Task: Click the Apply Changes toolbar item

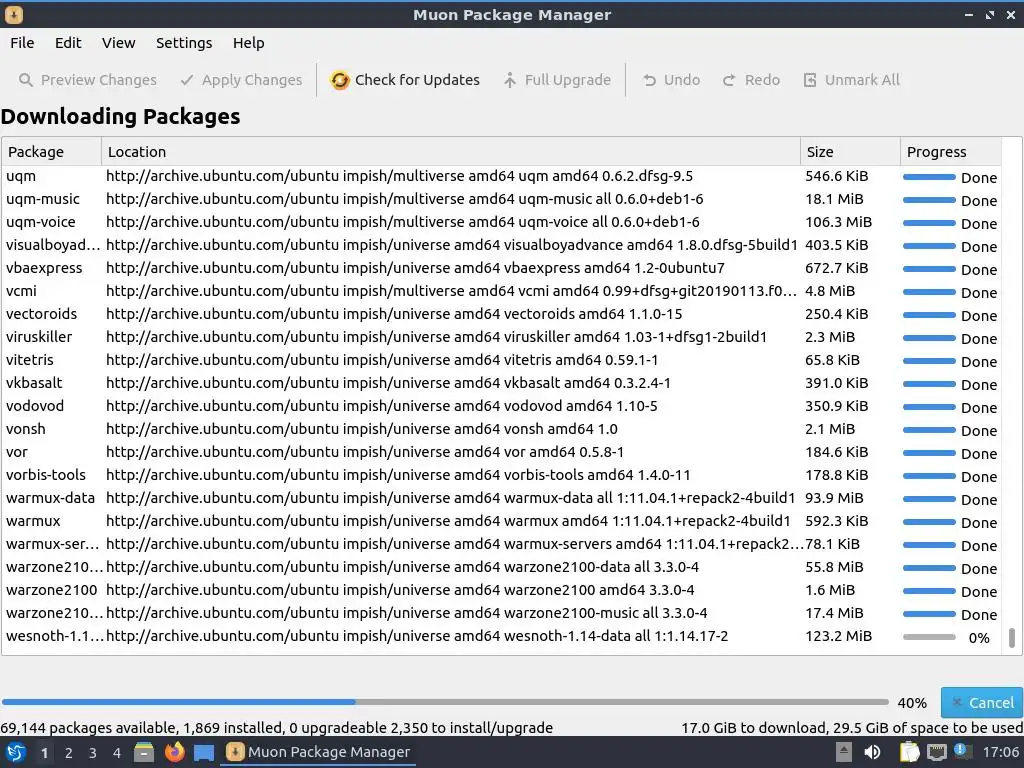Action: point(242,80)
